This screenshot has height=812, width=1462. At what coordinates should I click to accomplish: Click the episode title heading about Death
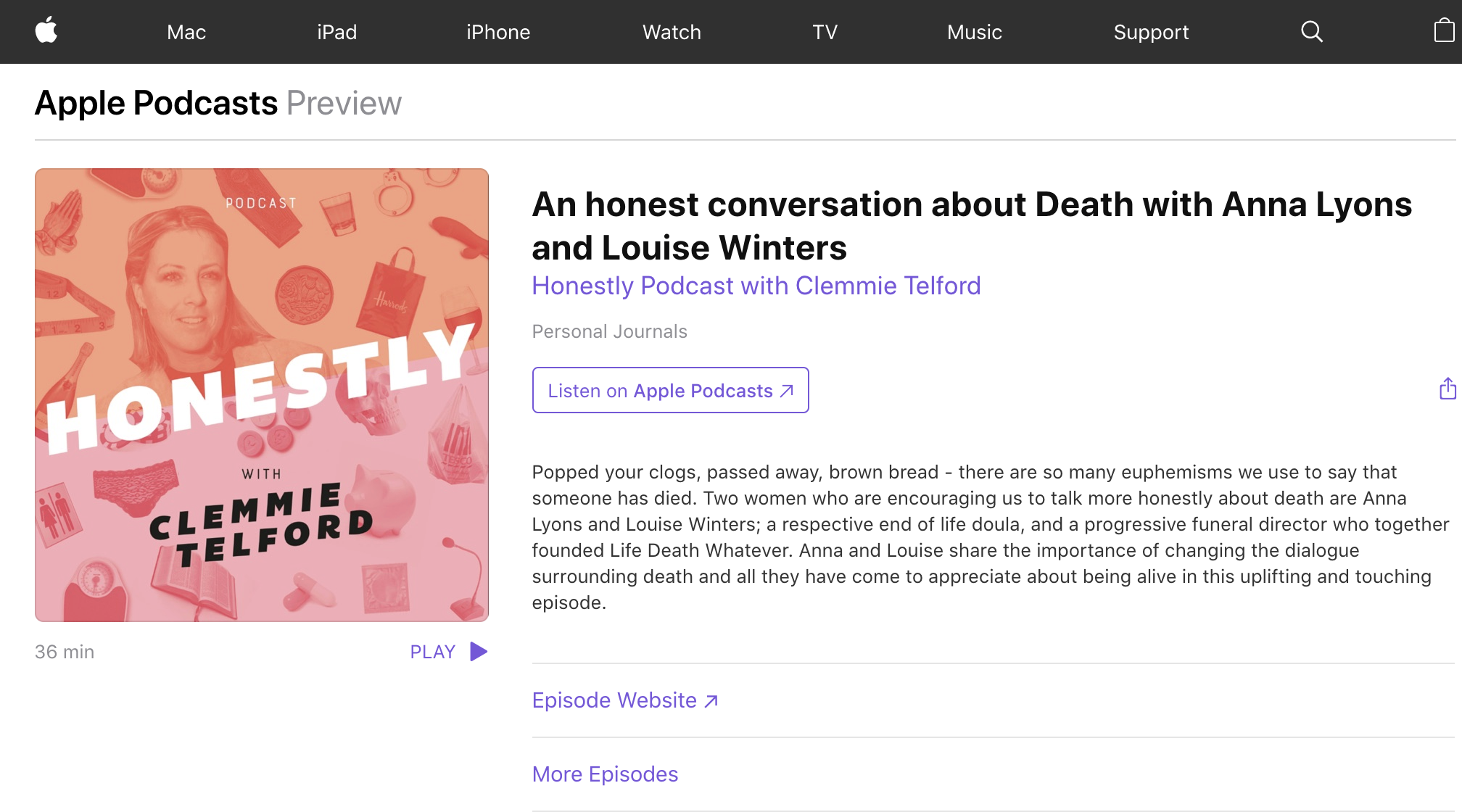[972, 225]
